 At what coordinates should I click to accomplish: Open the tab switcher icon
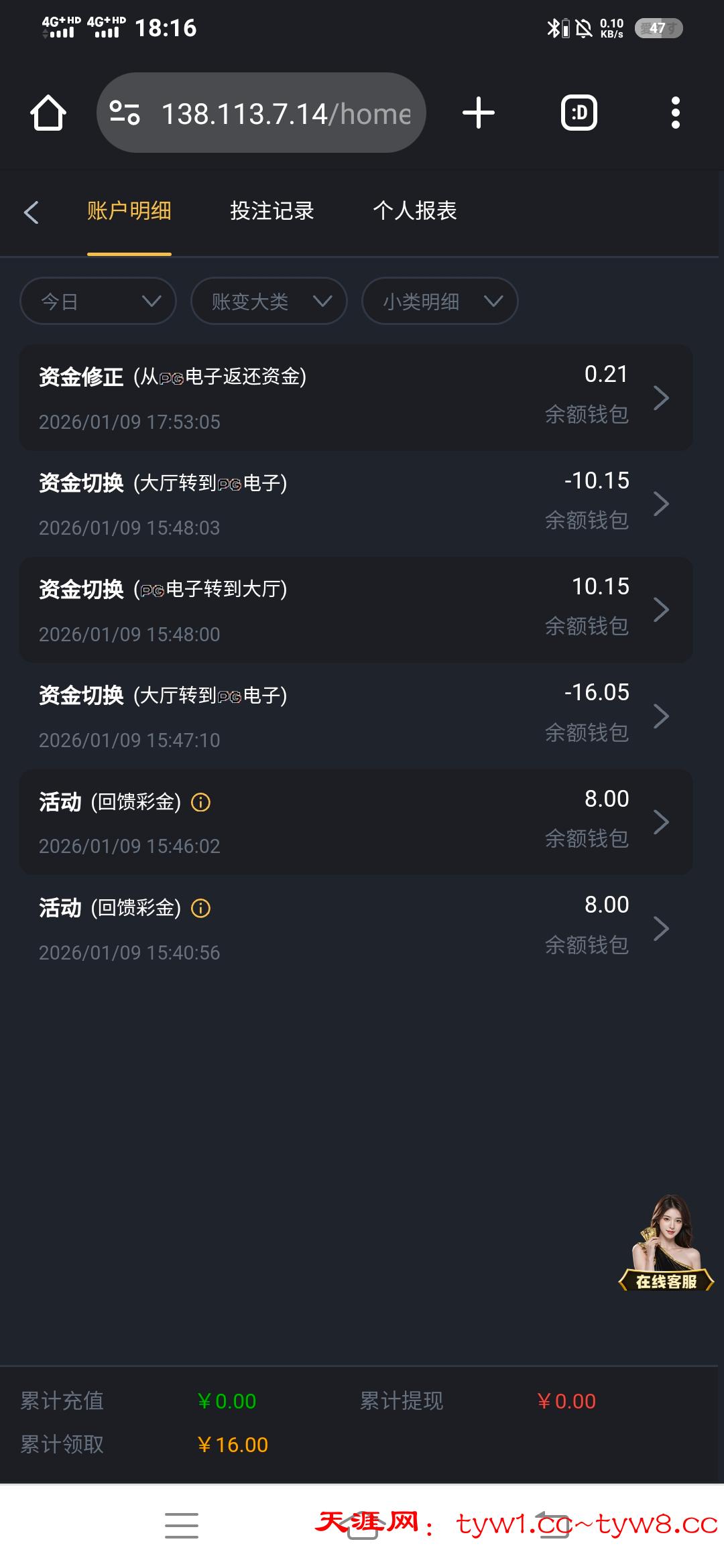579,113
